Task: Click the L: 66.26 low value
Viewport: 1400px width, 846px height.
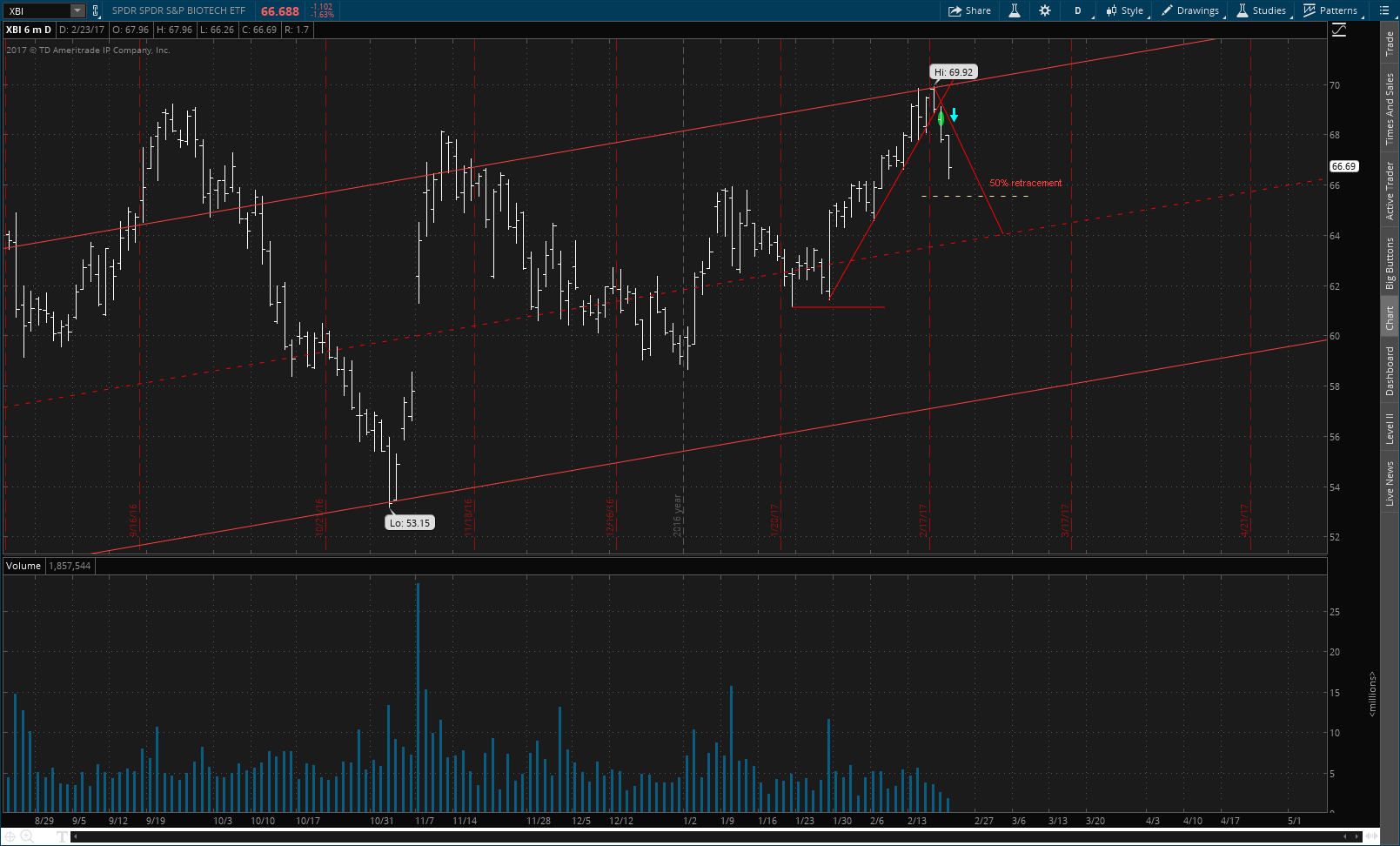Action: point(217,30)
